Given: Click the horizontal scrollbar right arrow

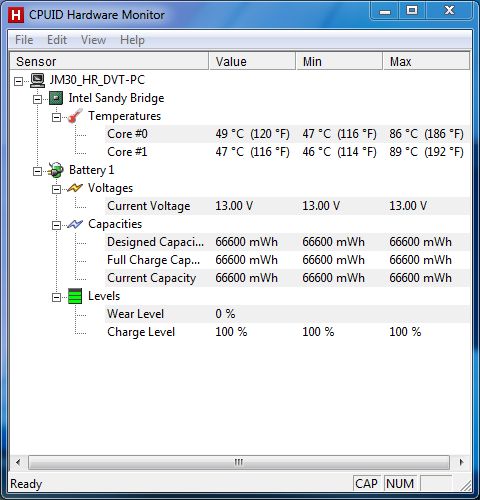Looking at the screenshot, I should pyautogui.click(x=461, y=462).
